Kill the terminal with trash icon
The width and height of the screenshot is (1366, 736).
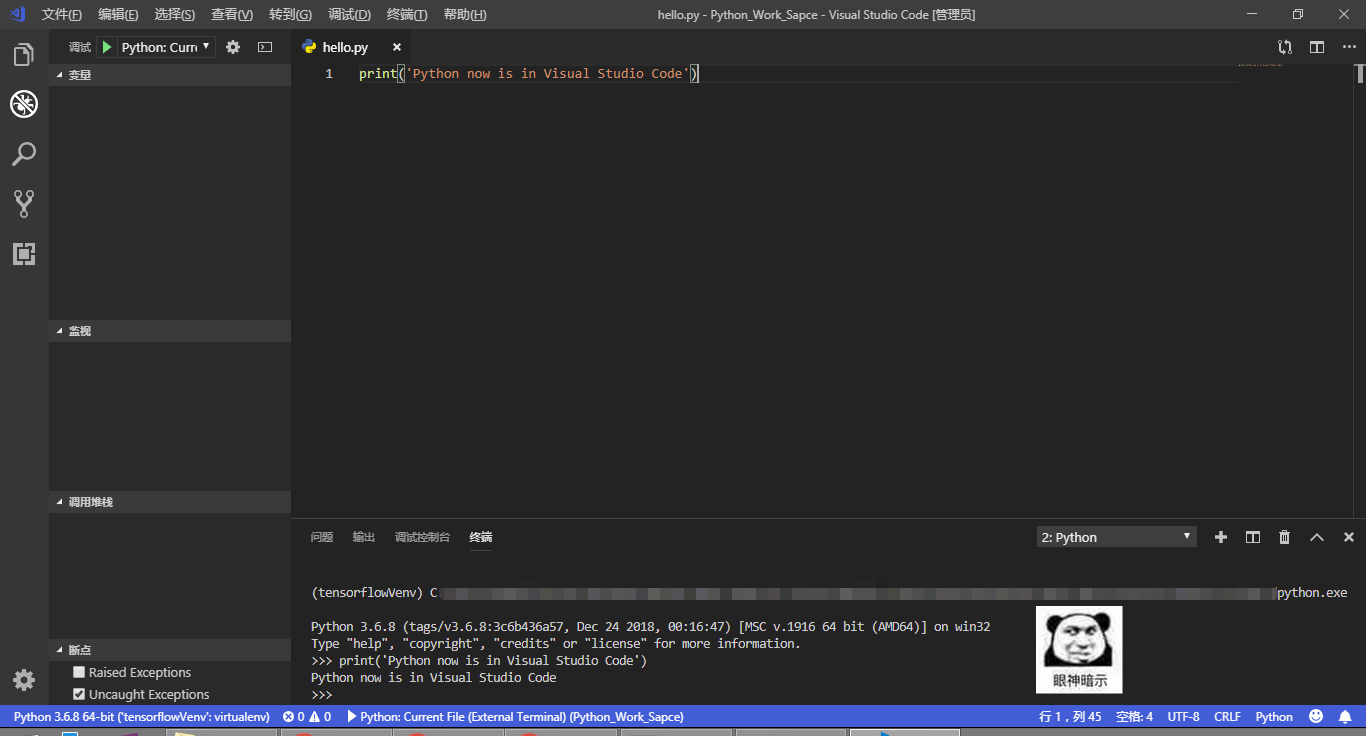pyautogui.click(x=1284, y=537)
